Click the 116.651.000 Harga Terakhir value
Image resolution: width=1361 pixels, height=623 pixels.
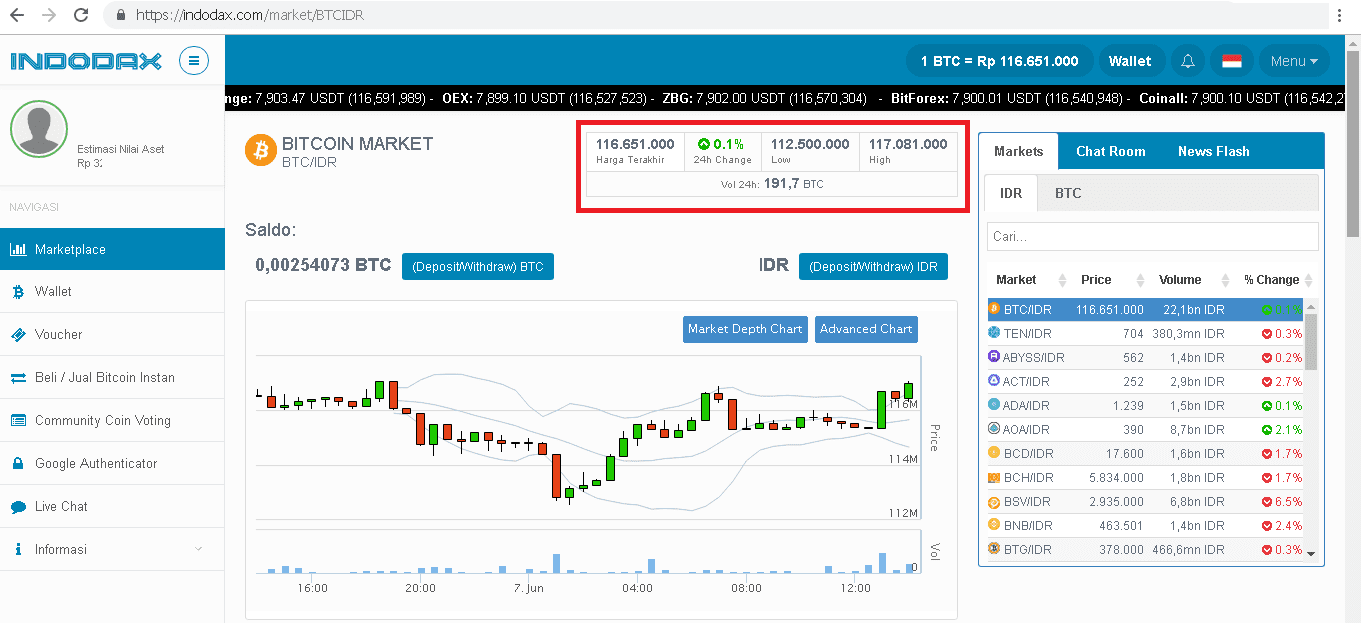click(635, 144)
